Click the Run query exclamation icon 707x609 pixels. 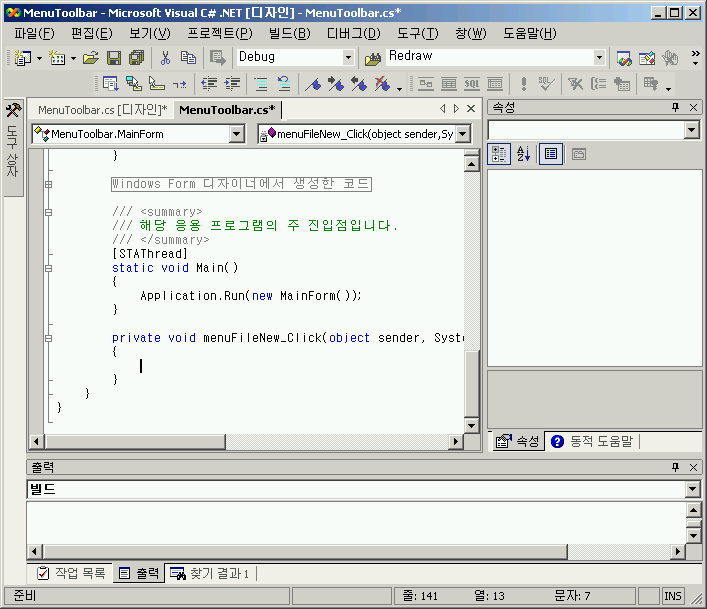point(523,84)
